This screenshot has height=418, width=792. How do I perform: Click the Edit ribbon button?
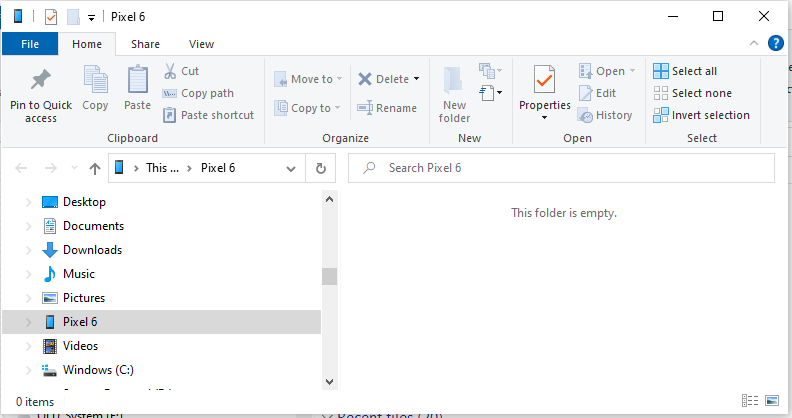coord(598,93)
